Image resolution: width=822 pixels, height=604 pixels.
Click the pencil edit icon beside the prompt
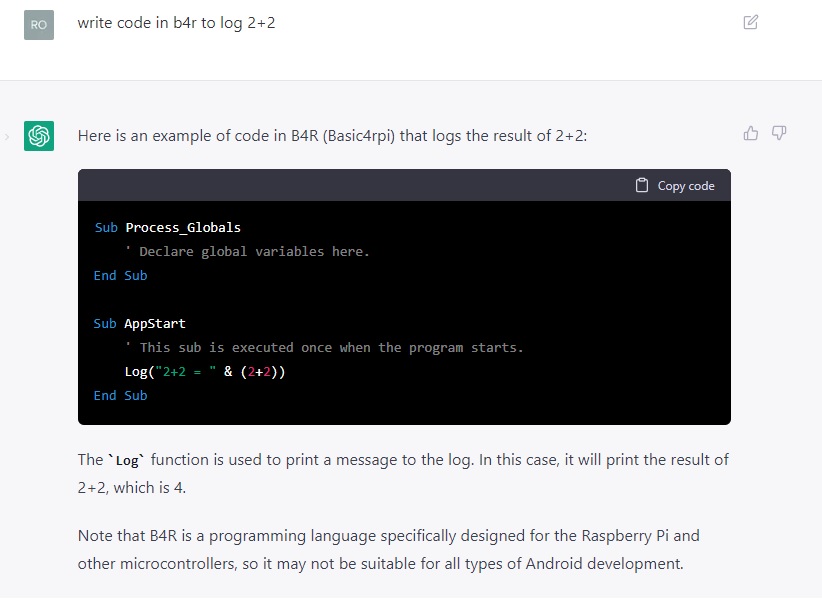pos(751,22)
